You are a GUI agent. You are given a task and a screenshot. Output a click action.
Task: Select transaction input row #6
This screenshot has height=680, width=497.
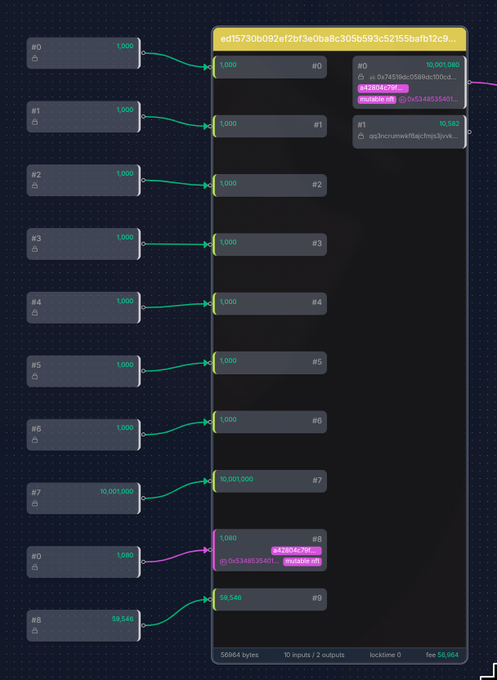point(270,422)
